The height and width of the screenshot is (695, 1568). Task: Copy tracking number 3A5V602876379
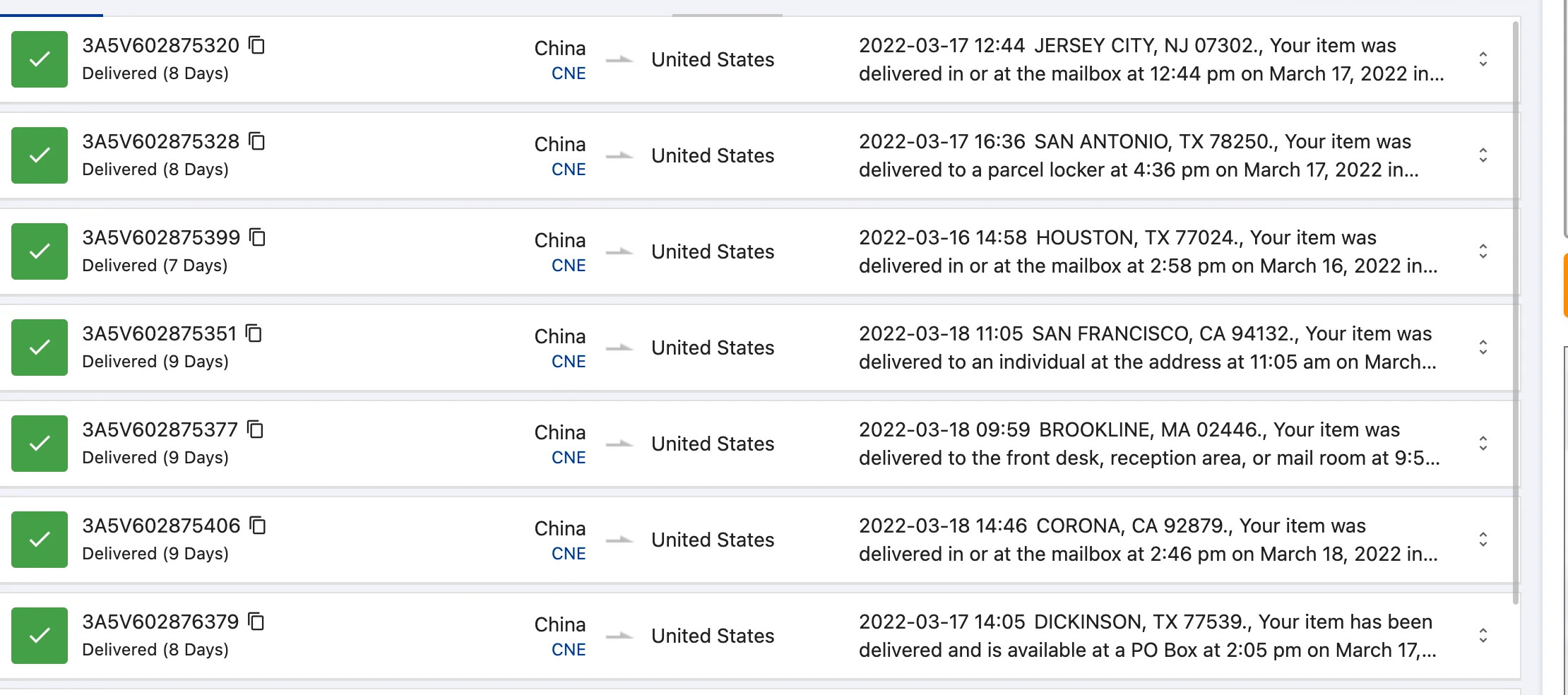(x=257, y=621)
